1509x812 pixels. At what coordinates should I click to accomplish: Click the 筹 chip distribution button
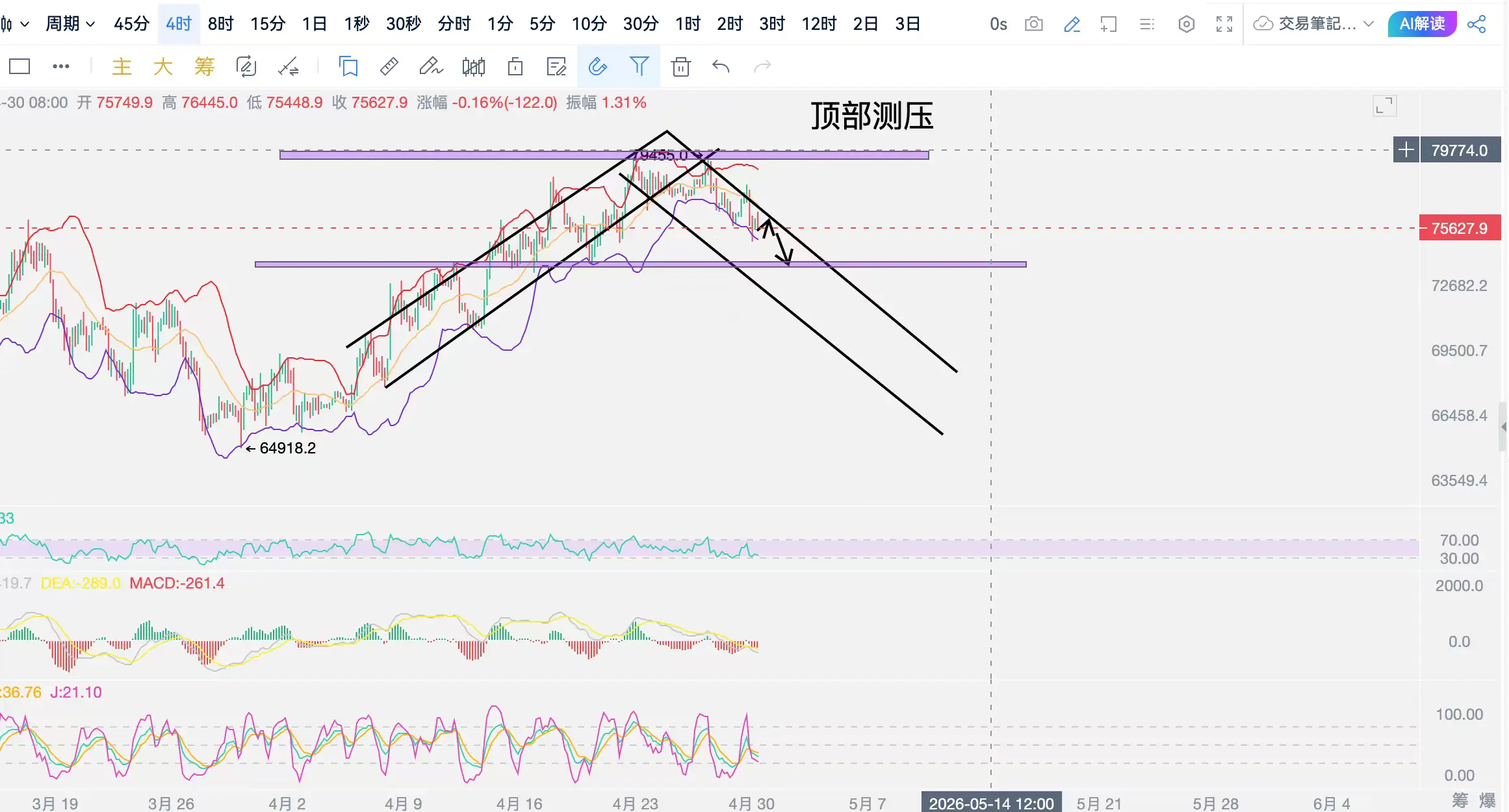[204, 66]
